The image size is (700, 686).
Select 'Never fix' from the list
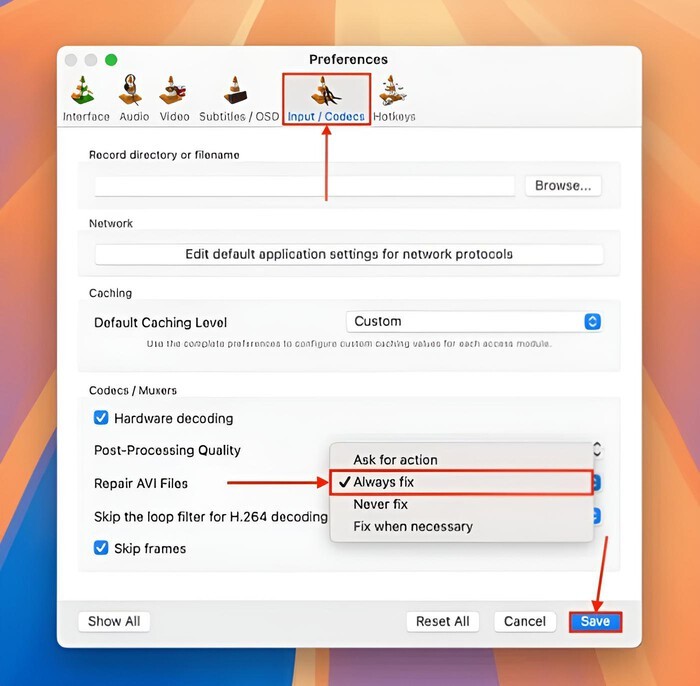coord(380,504)
